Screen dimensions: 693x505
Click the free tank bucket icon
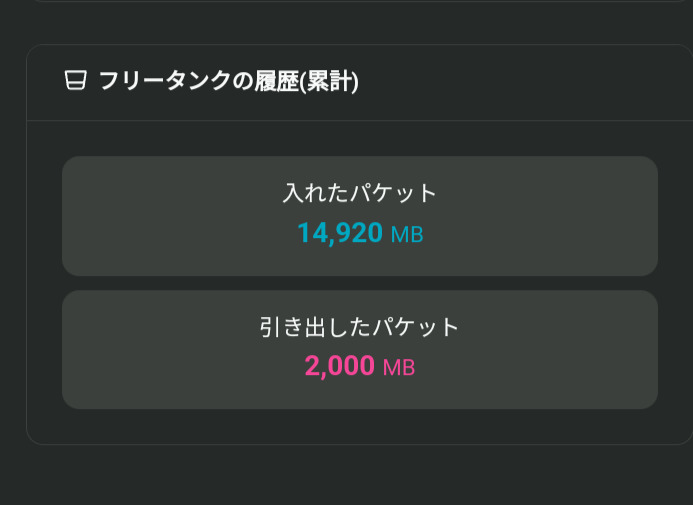(75, 81)
